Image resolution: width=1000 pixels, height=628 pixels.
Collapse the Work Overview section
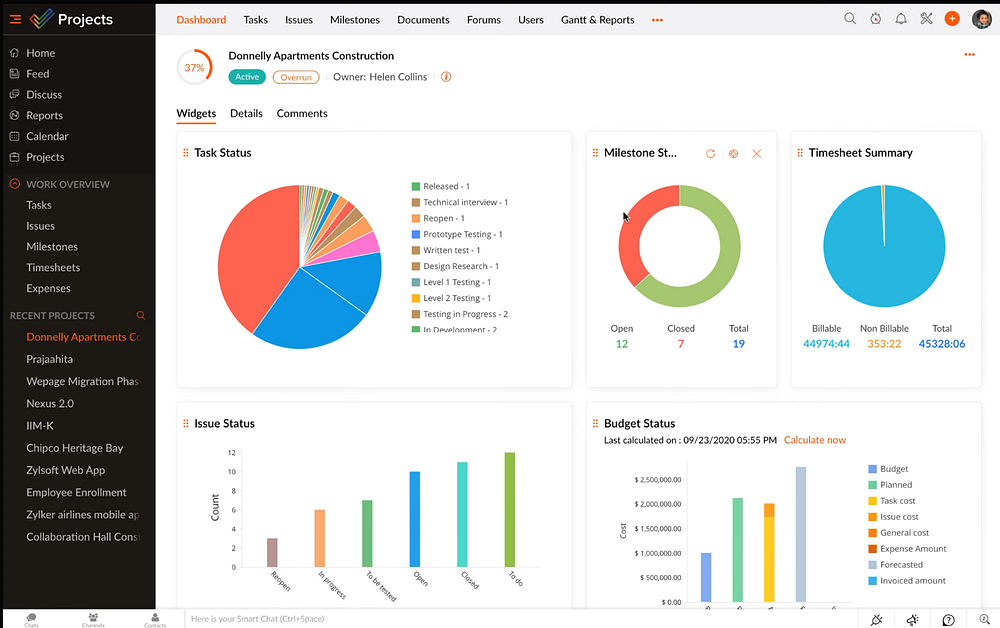[x=15, y=184]
